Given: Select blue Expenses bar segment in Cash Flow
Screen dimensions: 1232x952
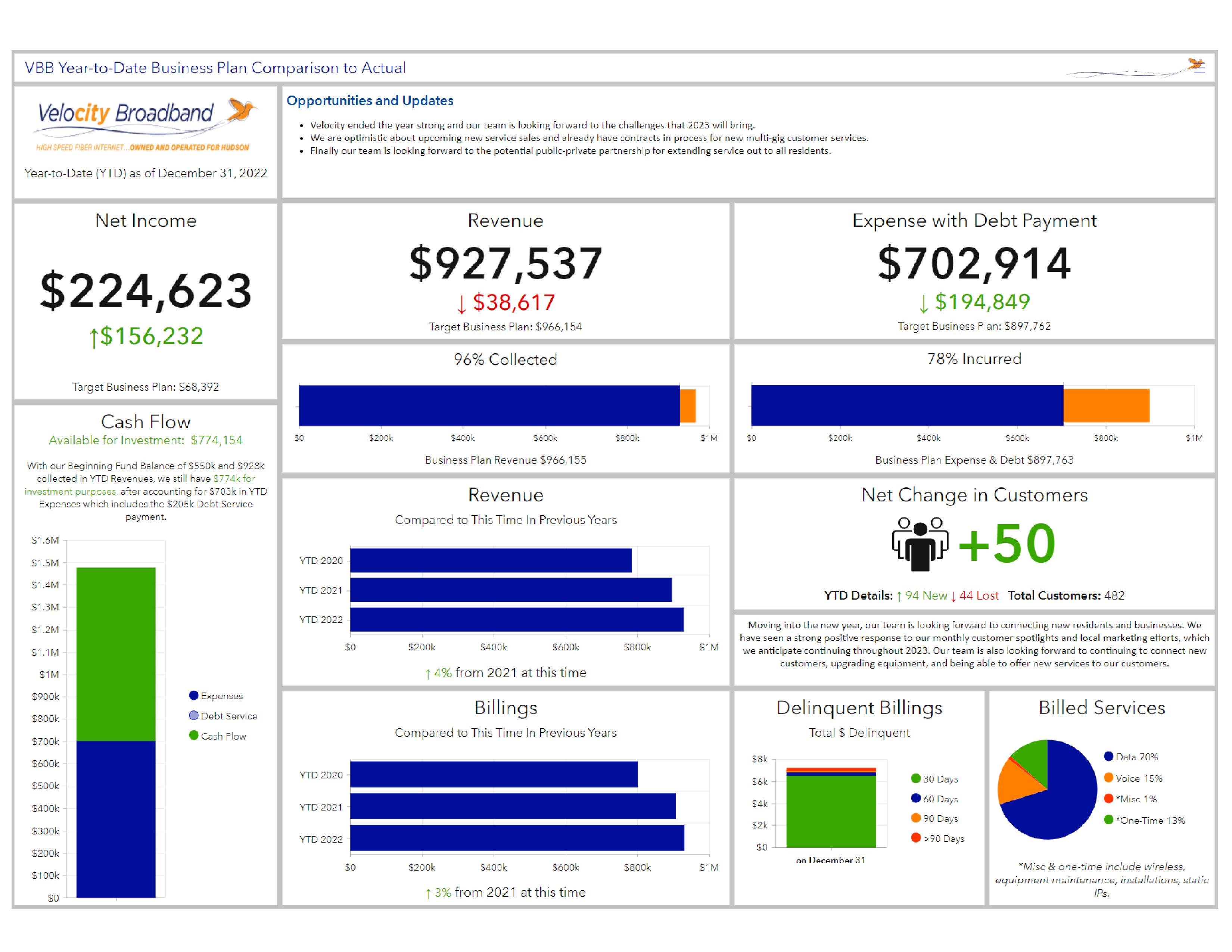Looking at the screenshot, I should click(x=116, y=819).
